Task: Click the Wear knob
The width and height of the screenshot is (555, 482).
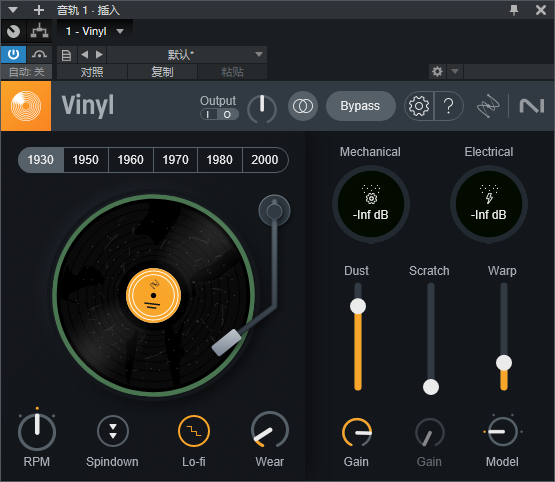Action: point(270,430)
